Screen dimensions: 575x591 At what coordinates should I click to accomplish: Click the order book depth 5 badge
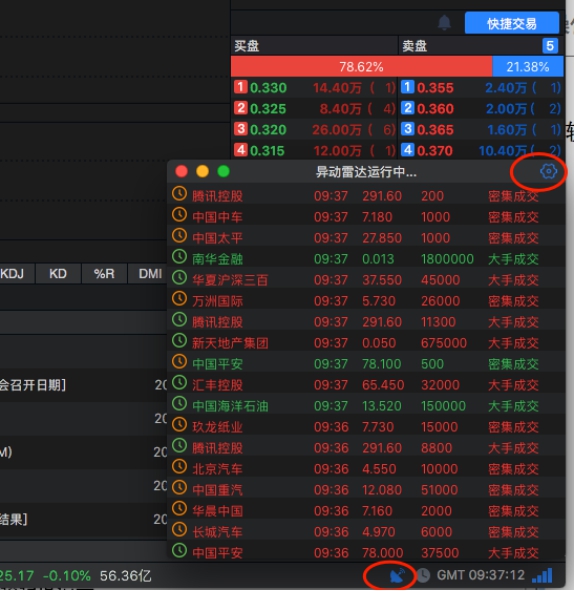coord(550,46)
